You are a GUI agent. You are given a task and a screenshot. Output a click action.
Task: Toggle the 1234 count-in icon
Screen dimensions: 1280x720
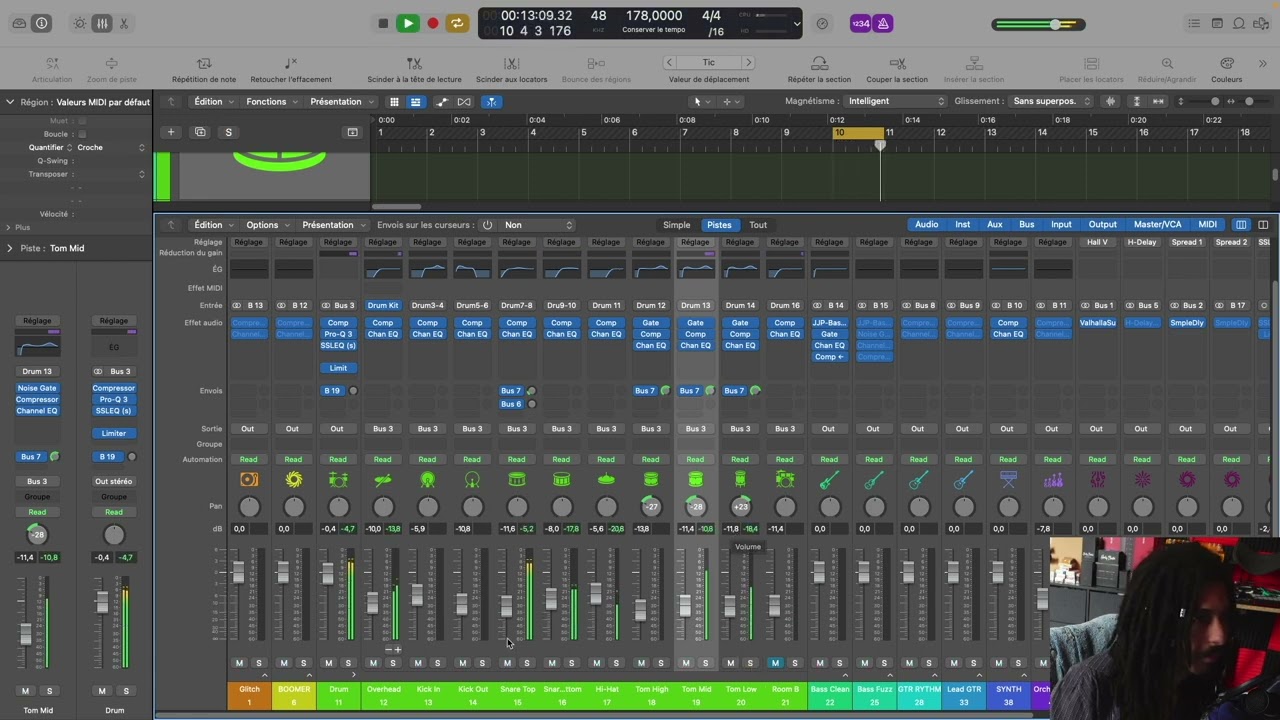(861, 23)
